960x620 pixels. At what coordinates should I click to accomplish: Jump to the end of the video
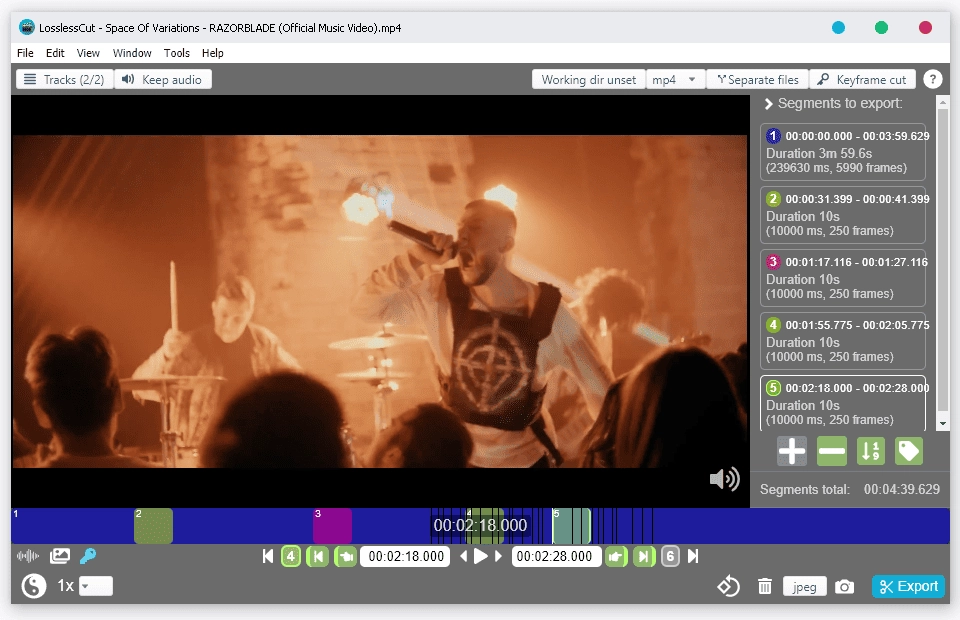coord(693,556)
